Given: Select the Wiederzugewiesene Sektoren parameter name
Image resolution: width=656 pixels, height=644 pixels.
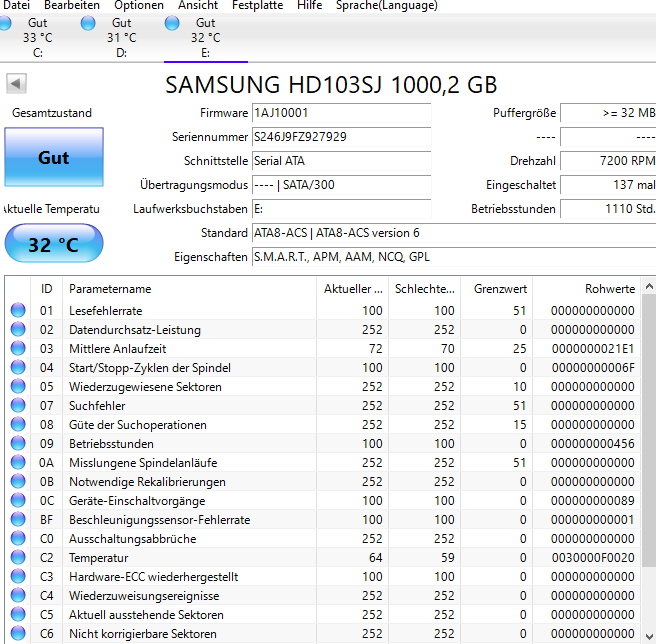Looking at the screenshot, I should [x=145, y=387].
